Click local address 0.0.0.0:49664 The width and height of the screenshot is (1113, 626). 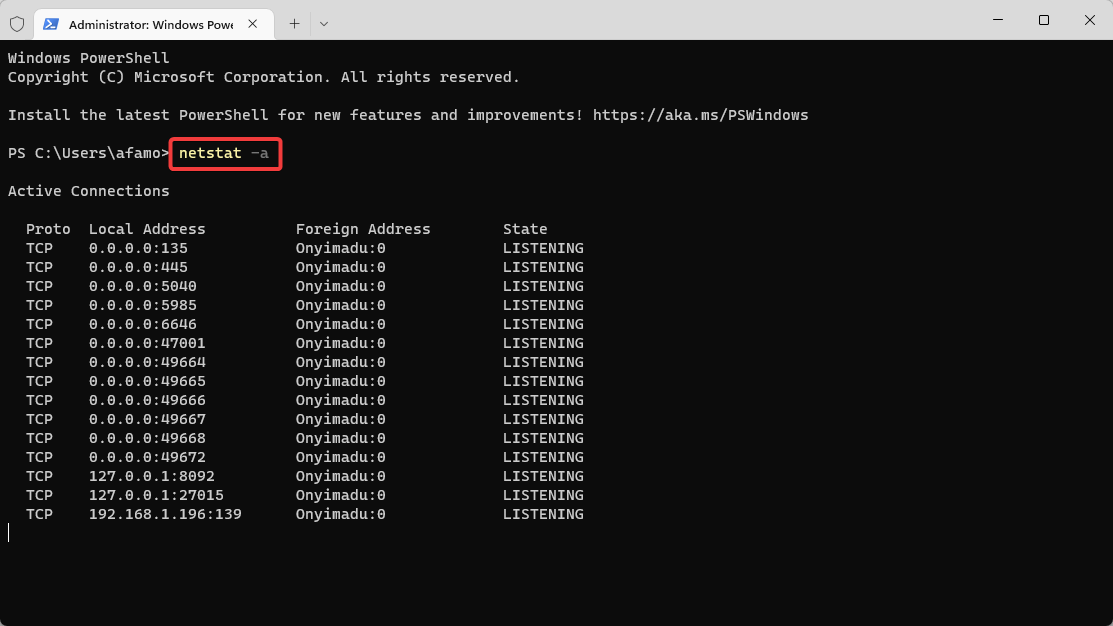147,362
